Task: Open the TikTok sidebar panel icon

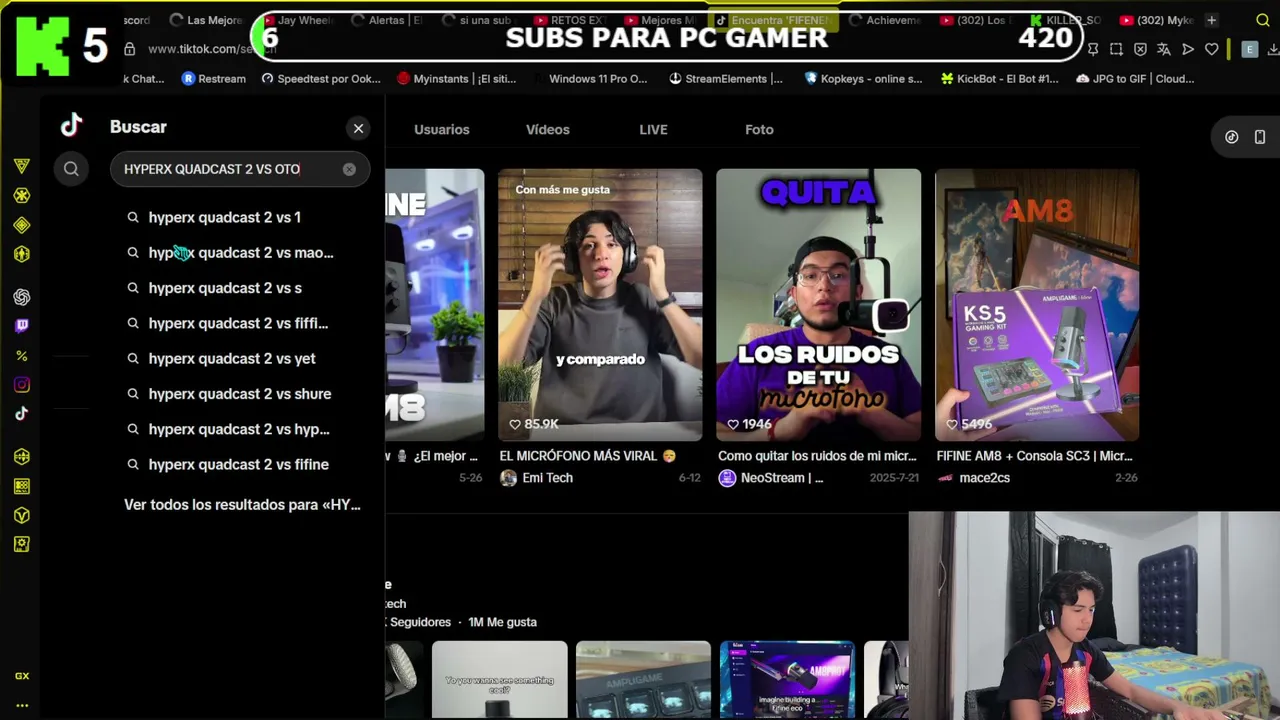Action: click(22, 414)
